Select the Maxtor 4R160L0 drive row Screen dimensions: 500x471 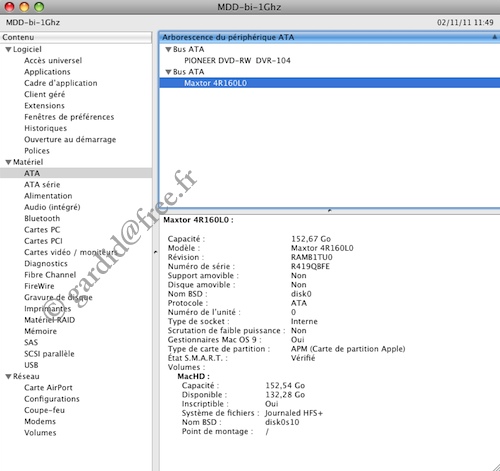coord(330,83)
